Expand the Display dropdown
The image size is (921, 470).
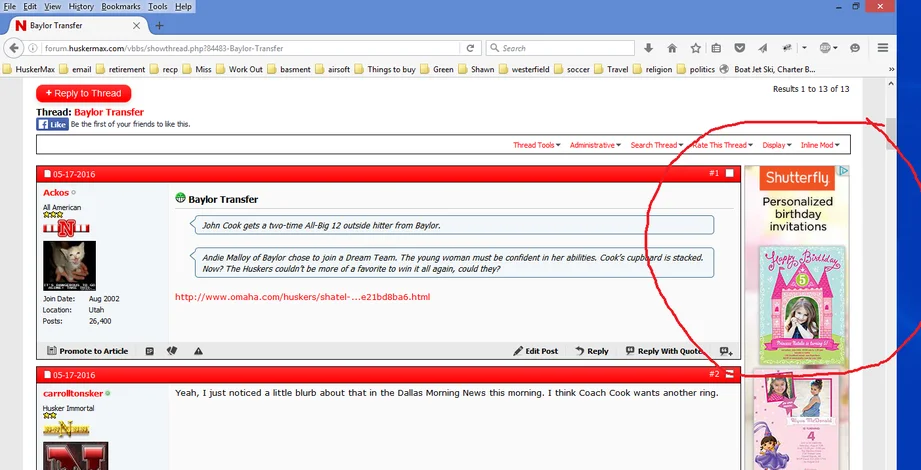pyautogui.click(x=777, y=145)
